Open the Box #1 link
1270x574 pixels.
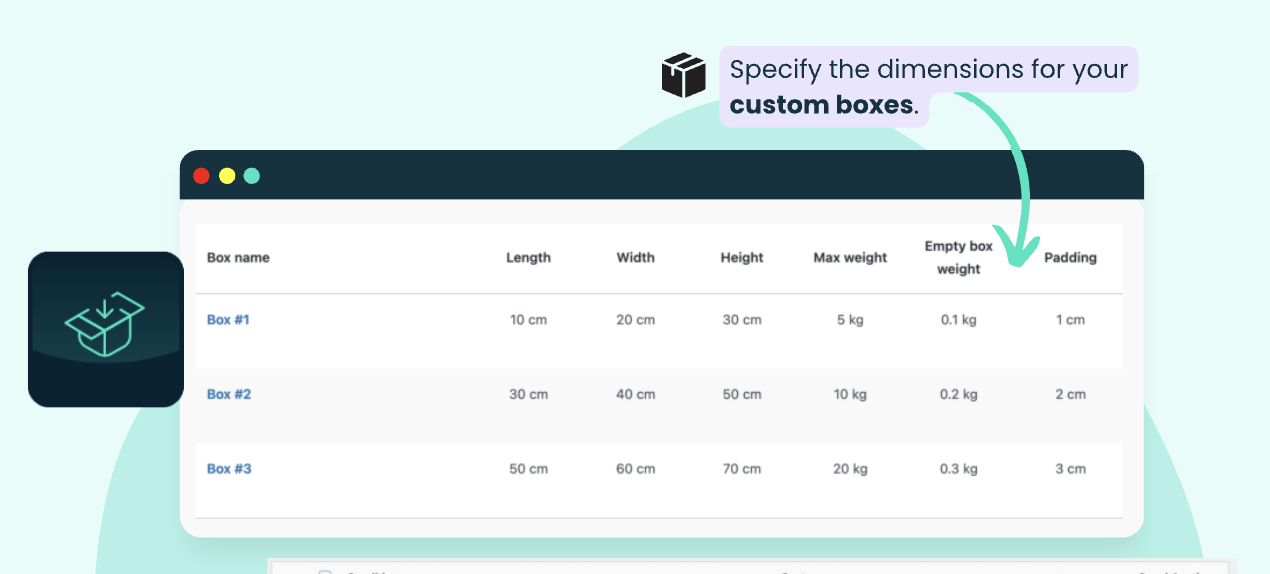(228, 320)
